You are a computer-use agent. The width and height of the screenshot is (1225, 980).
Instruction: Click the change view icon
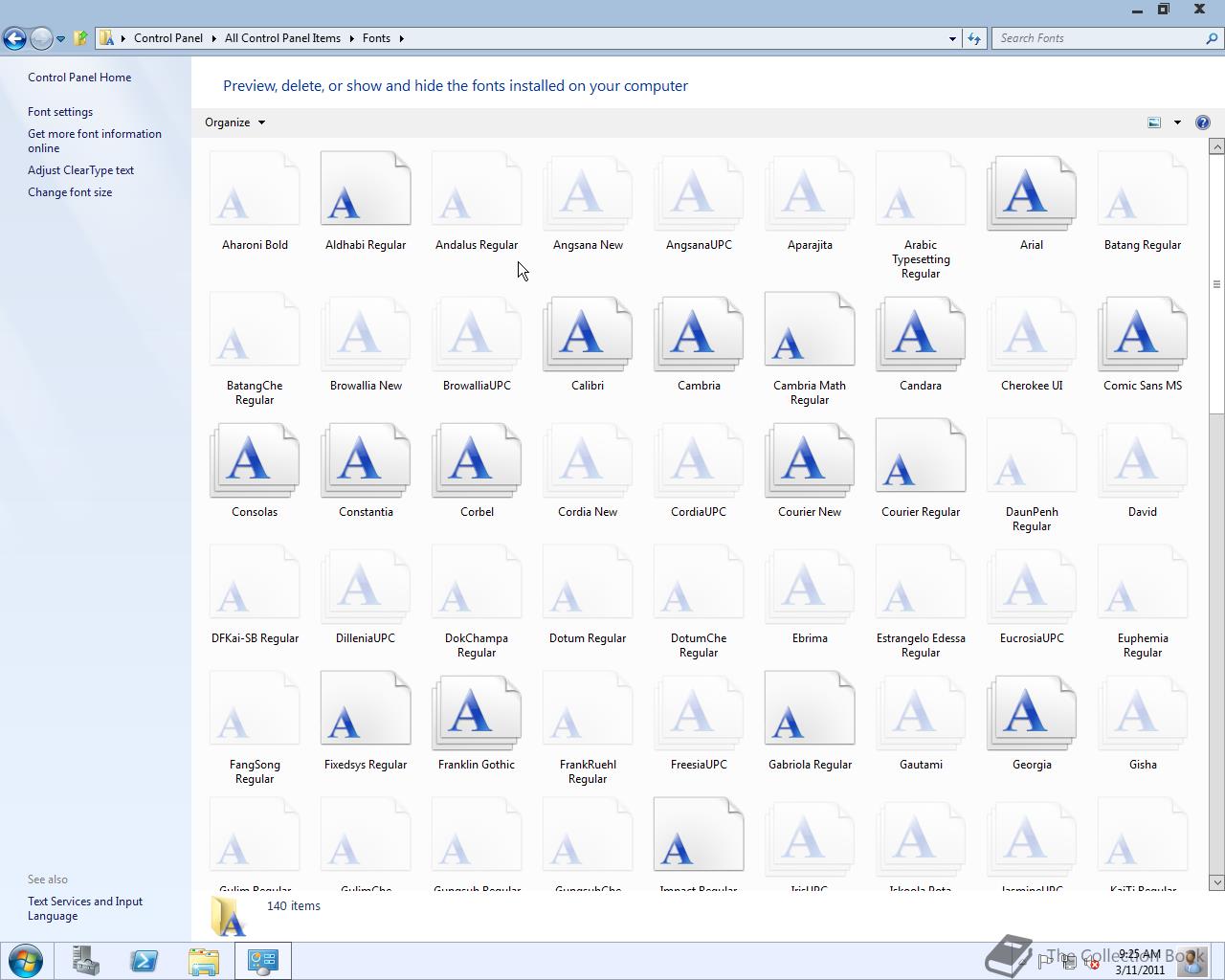[x=1154, y=122]
